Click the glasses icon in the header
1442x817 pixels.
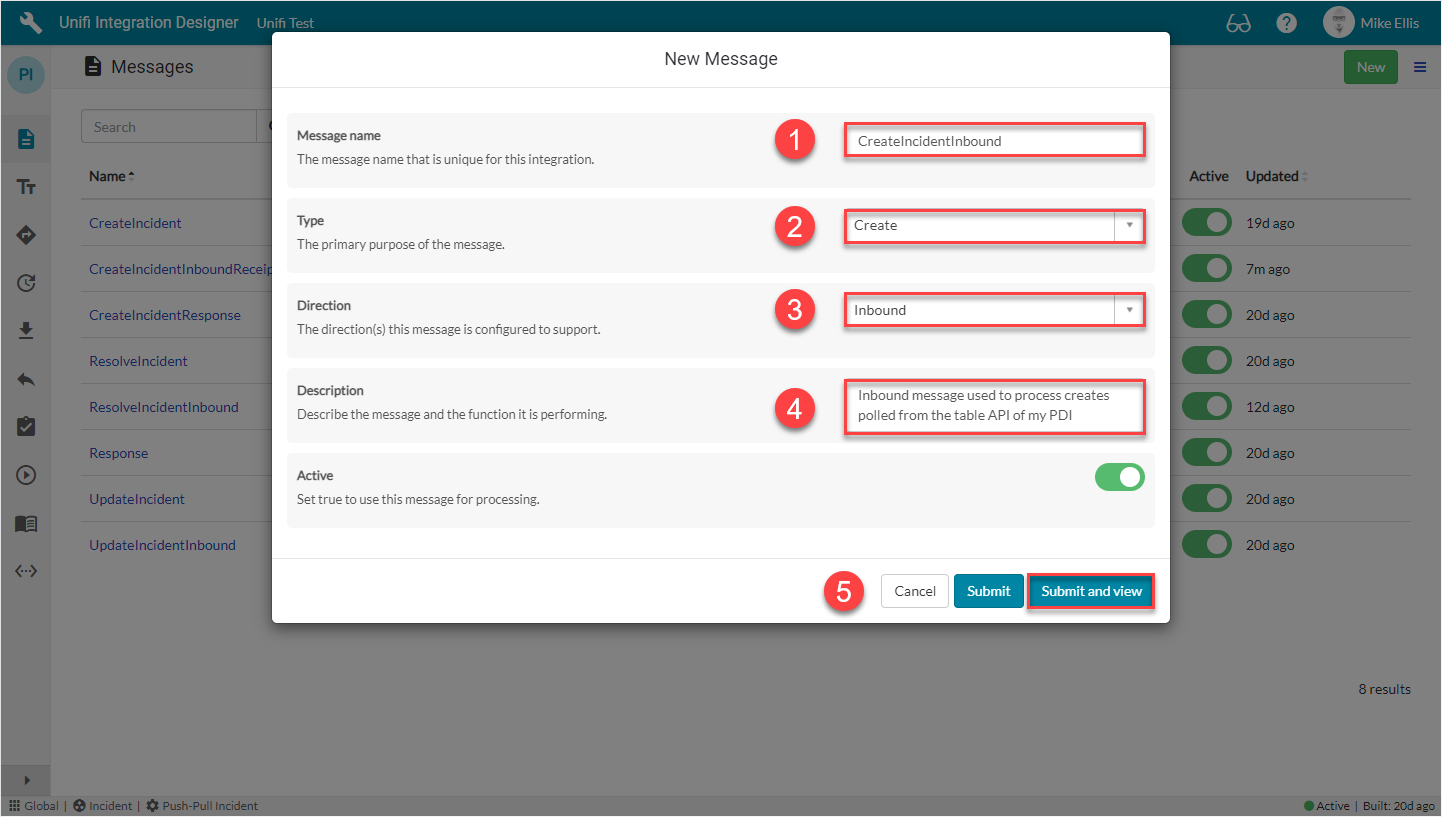(1238, 23)
